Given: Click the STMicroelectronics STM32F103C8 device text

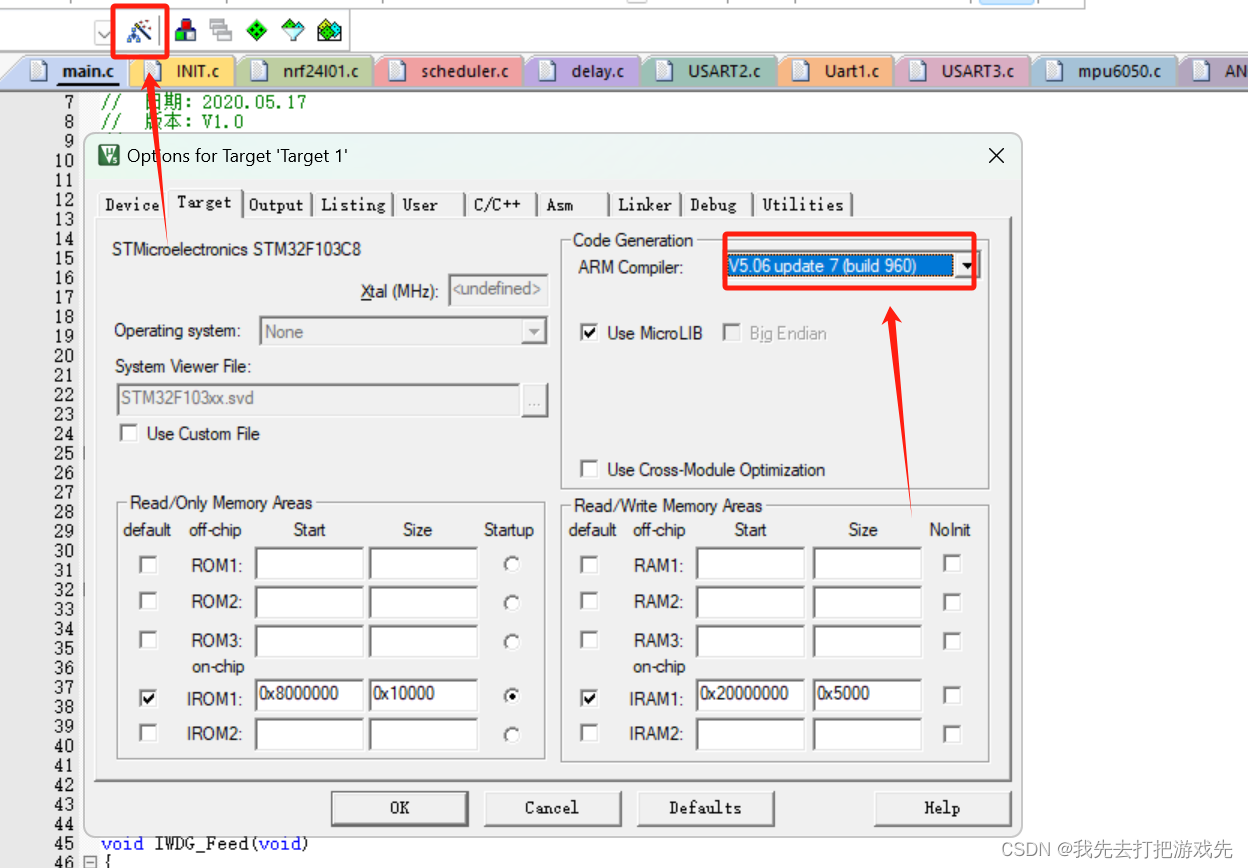Looking at the screenshot, I should [237, 250].
